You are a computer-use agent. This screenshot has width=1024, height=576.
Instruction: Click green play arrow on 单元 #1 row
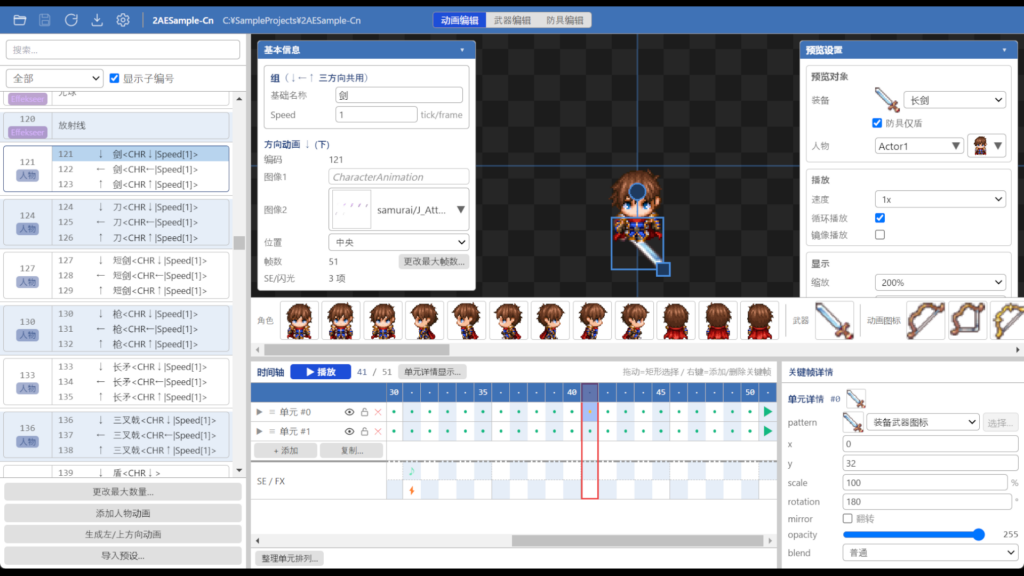pos(768,431)
